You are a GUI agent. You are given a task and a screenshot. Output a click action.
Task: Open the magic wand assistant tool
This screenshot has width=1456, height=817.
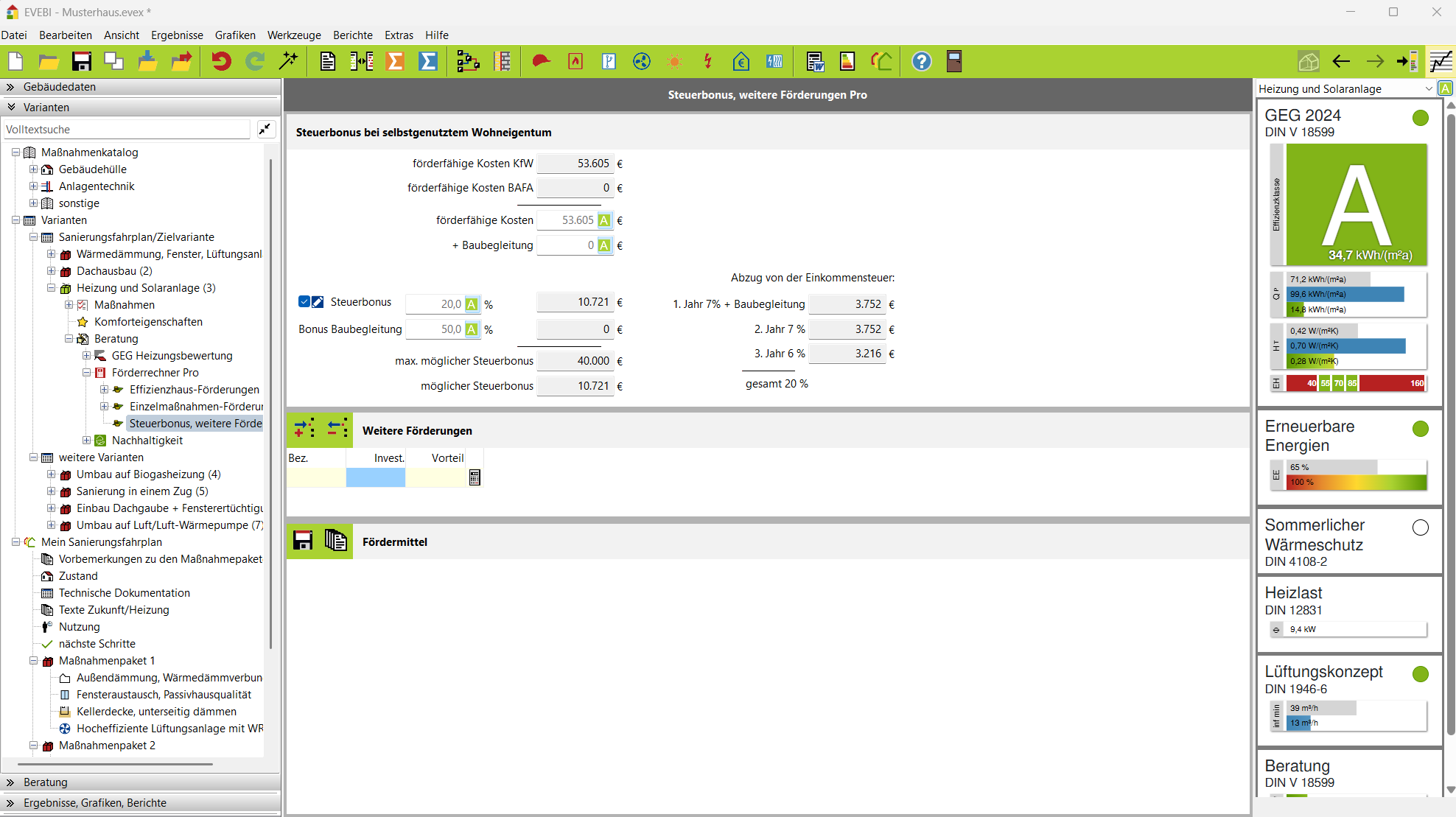288,61
